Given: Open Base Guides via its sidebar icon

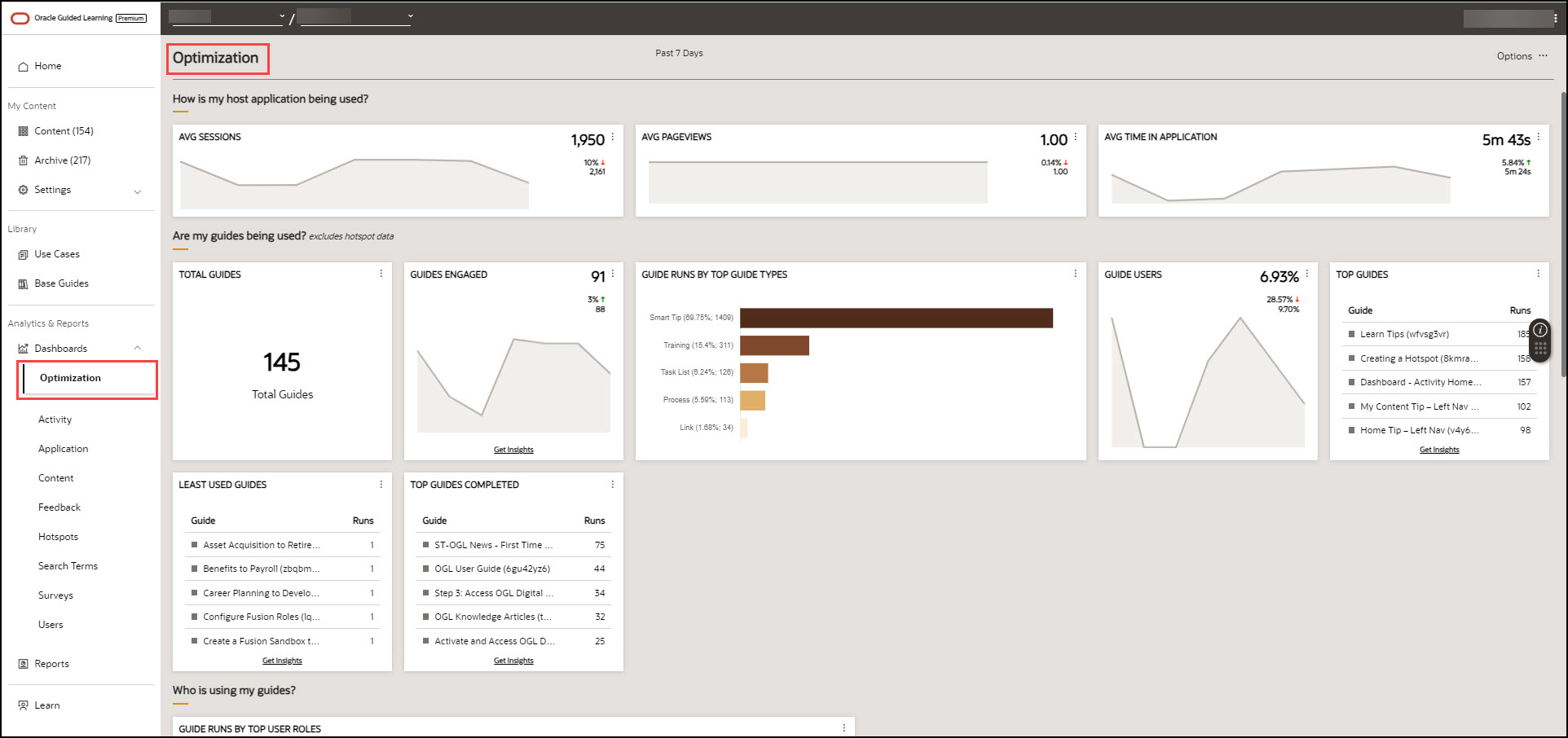Looking at the screenshot, I should (x=24, y=283).
